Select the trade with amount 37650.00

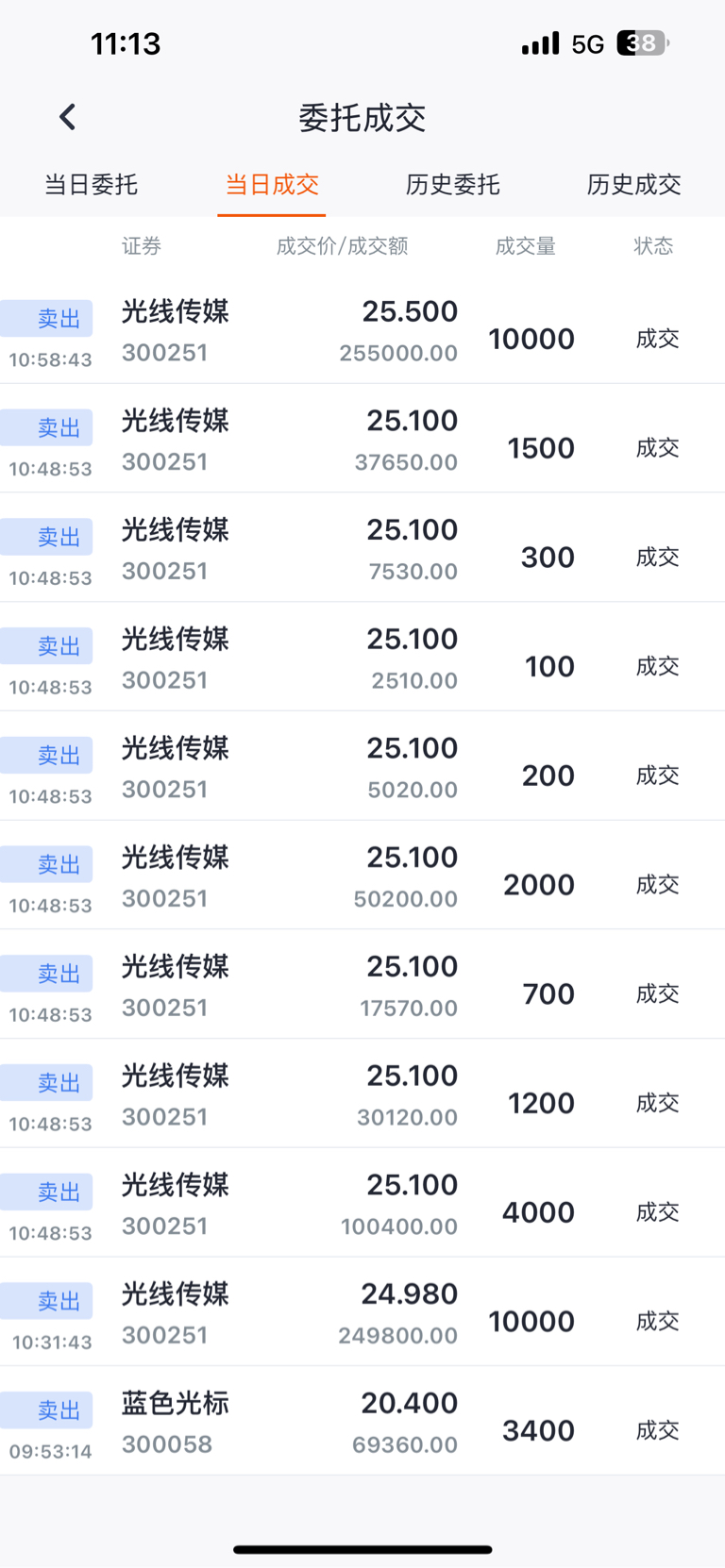click(x=362, y=440)
